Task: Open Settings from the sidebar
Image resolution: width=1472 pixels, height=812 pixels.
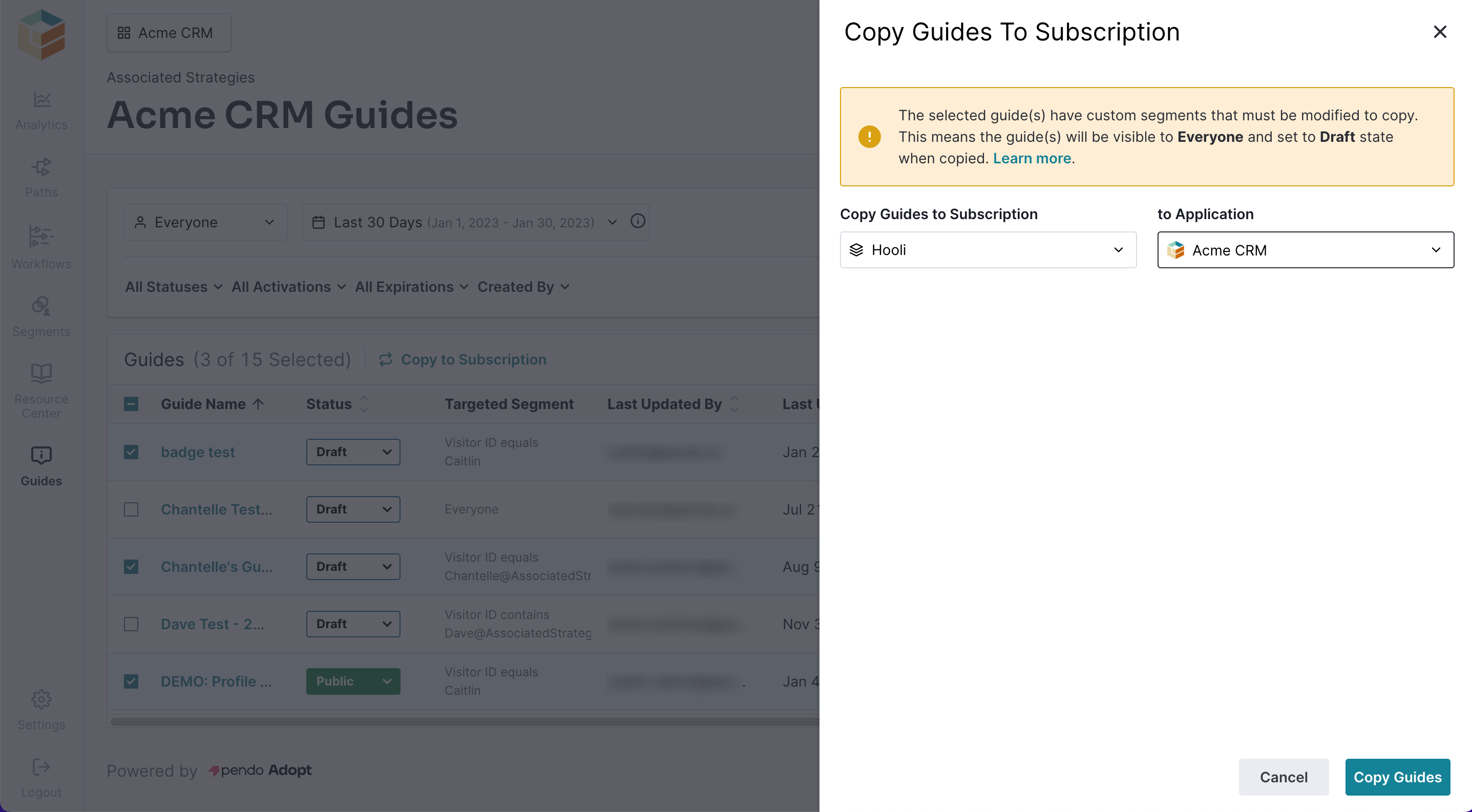Action: [41, 710]
